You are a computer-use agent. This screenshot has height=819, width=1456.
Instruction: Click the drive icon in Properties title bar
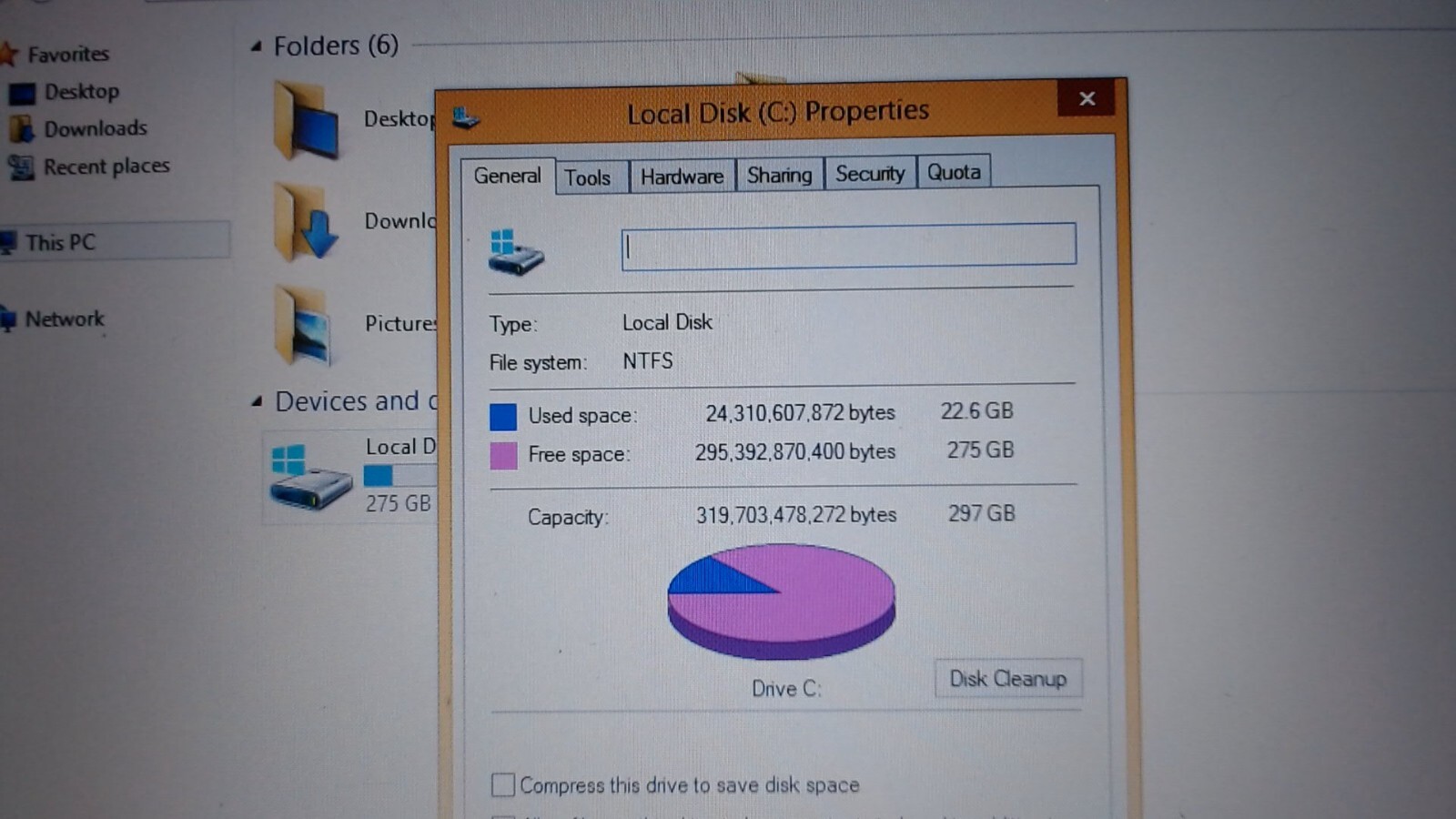click(466, 117)
